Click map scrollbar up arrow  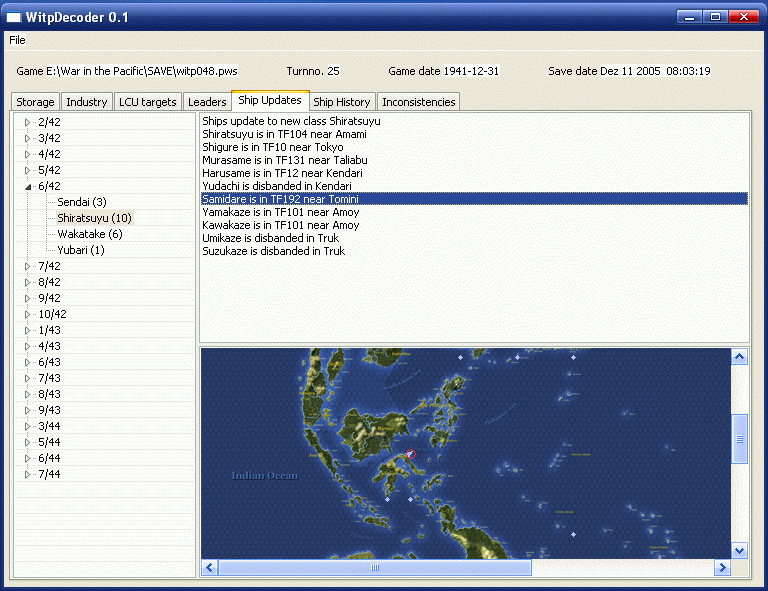click(740, 357)
